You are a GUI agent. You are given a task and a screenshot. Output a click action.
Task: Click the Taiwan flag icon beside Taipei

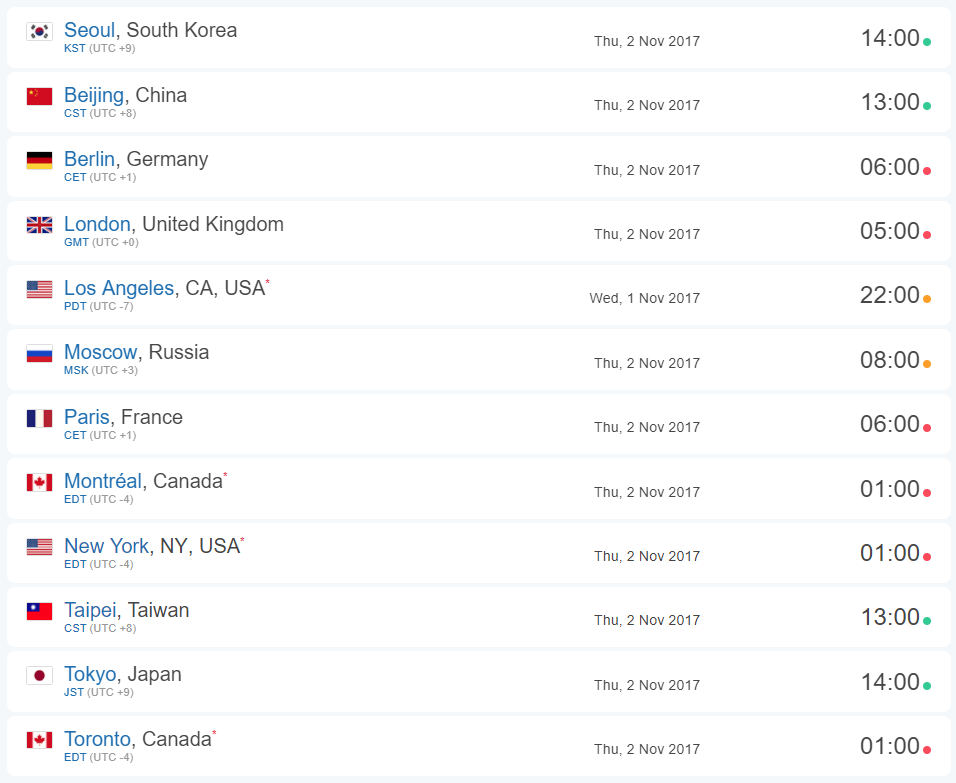[x=39, y=611]
